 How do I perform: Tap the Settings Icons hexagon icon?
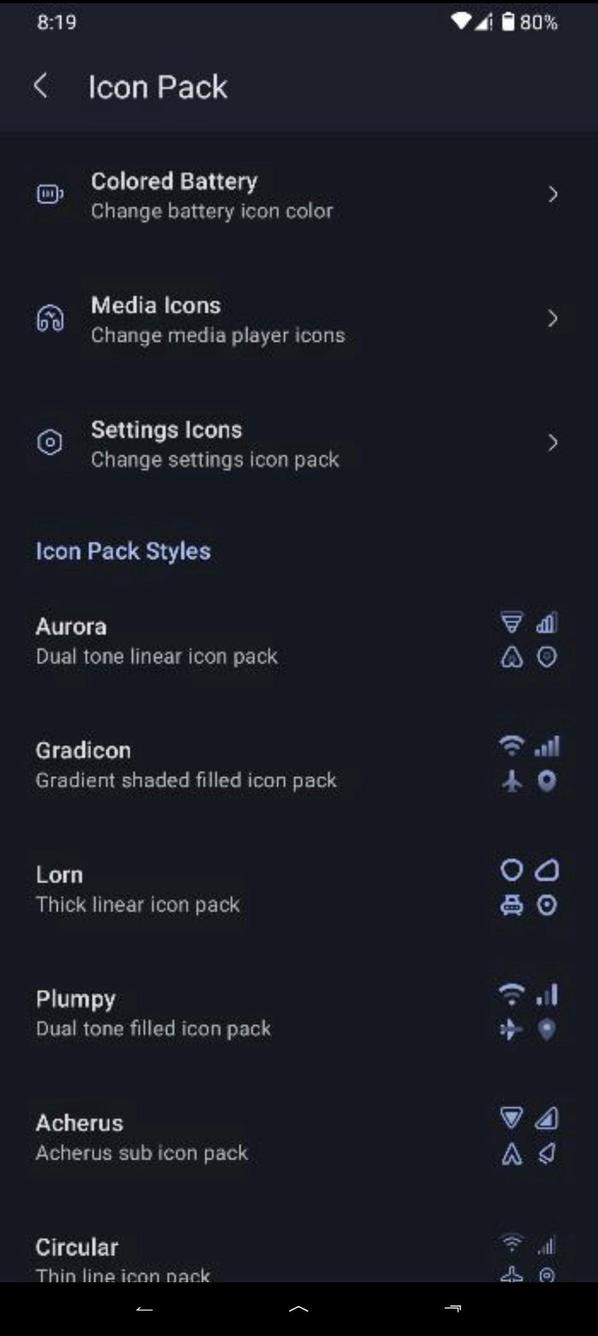(50, 442)
